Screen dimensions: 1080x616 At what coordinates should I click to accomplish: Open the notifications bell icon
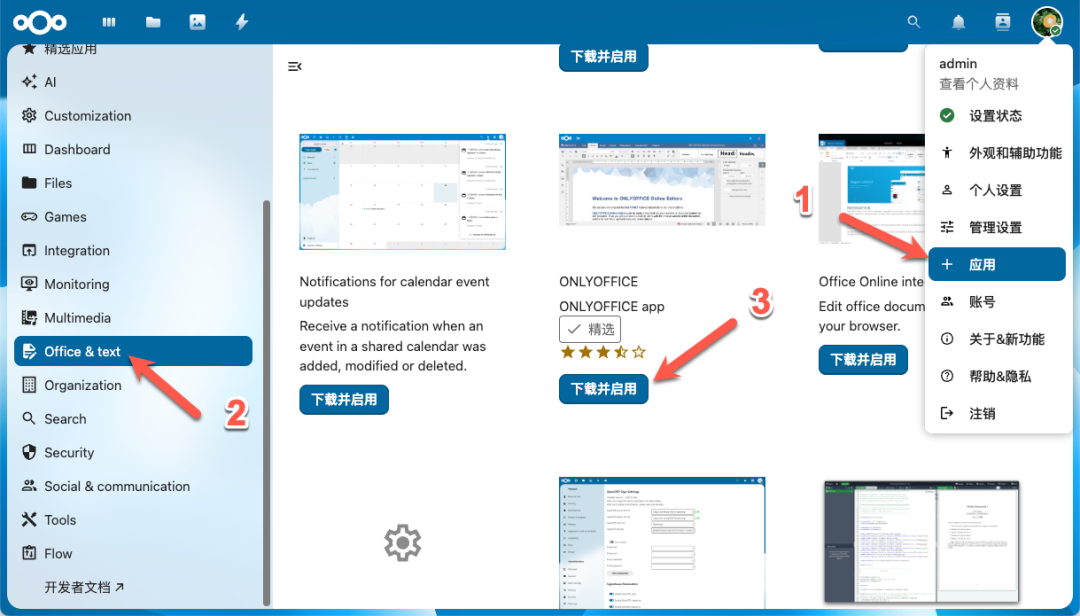pos(958,21)
